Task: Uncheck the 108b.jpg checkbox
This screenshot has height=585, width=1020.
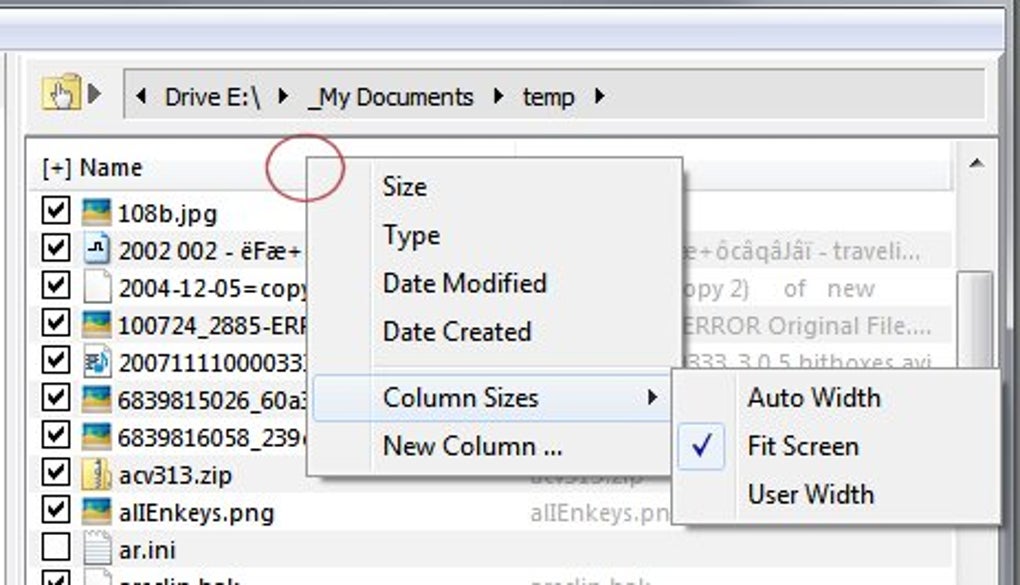Action: 56,211
